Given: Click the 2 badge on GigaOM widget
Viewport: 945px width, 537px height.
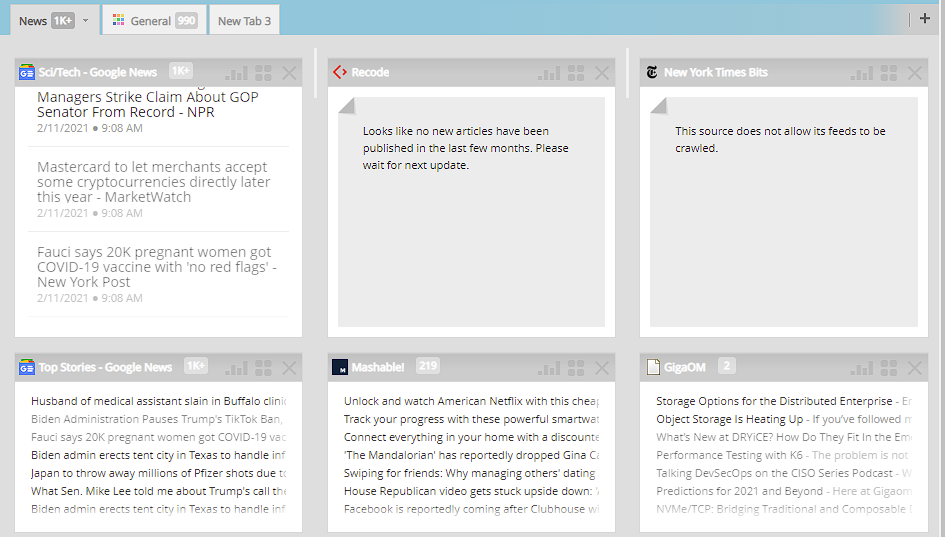Looking at the screenshot, I should pos(727,365).
